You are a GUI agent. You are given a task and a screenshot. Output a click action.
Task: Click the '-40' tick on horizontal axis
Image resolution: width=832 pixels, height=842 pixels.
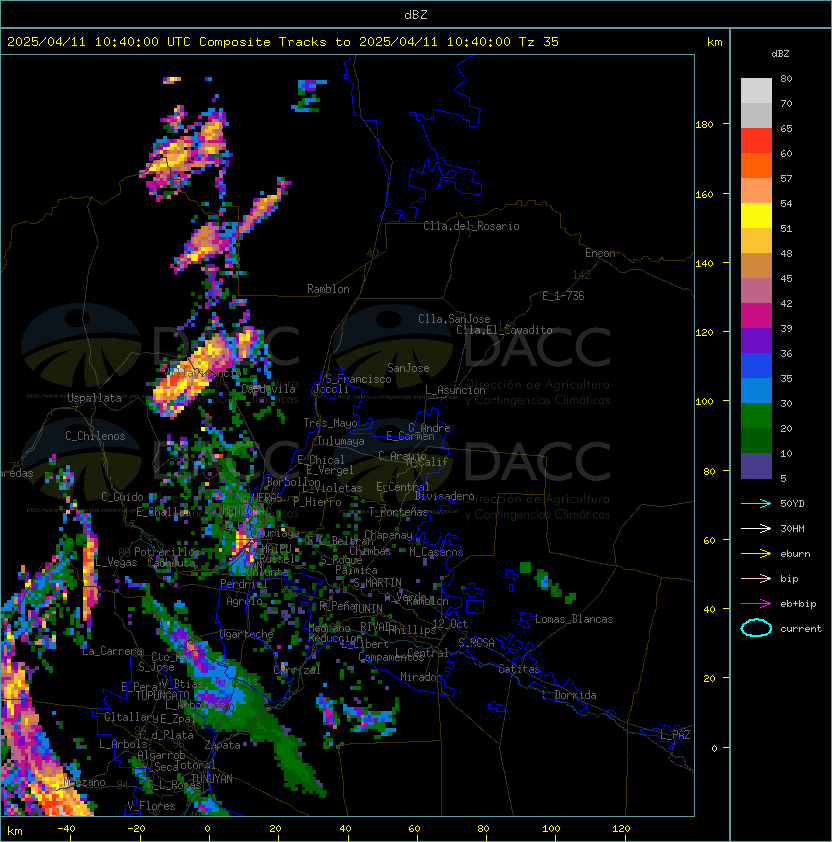coord(67,829)
